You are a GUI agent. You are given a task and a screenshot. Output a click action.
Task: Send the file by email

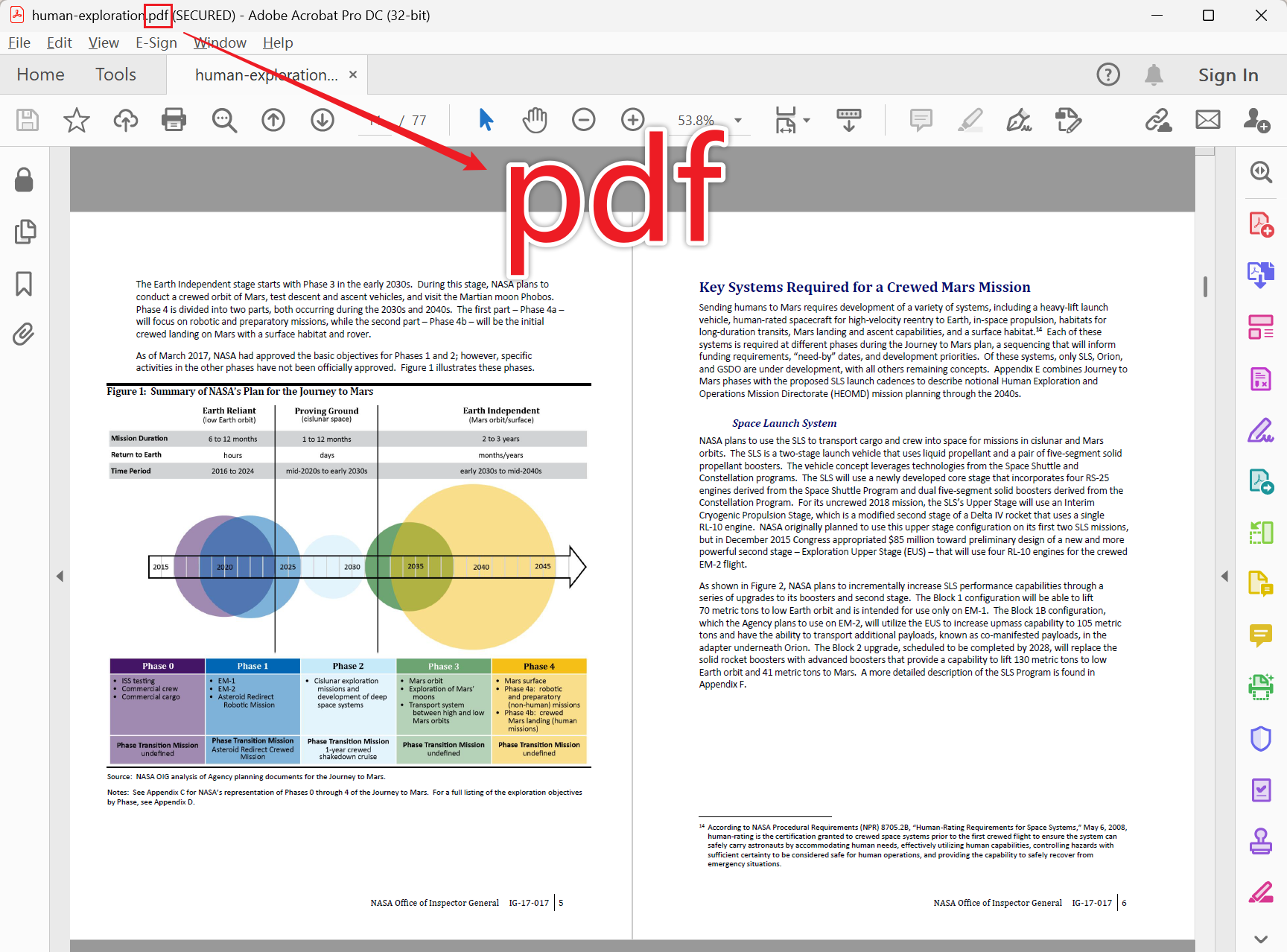(x=1207, y=120)
